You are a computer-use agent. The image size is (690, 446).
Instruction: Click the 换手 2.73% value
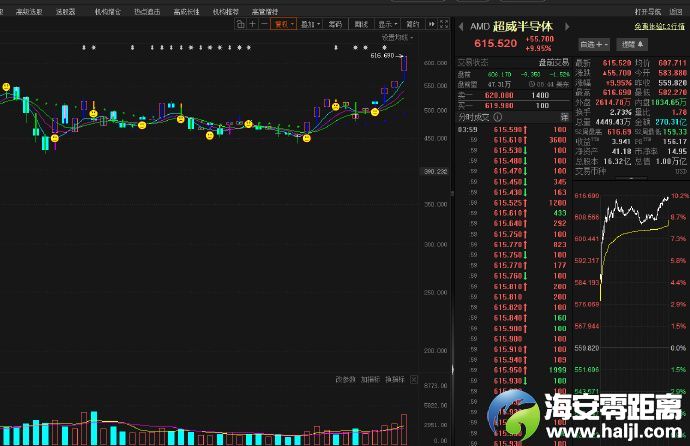[619, 112]
